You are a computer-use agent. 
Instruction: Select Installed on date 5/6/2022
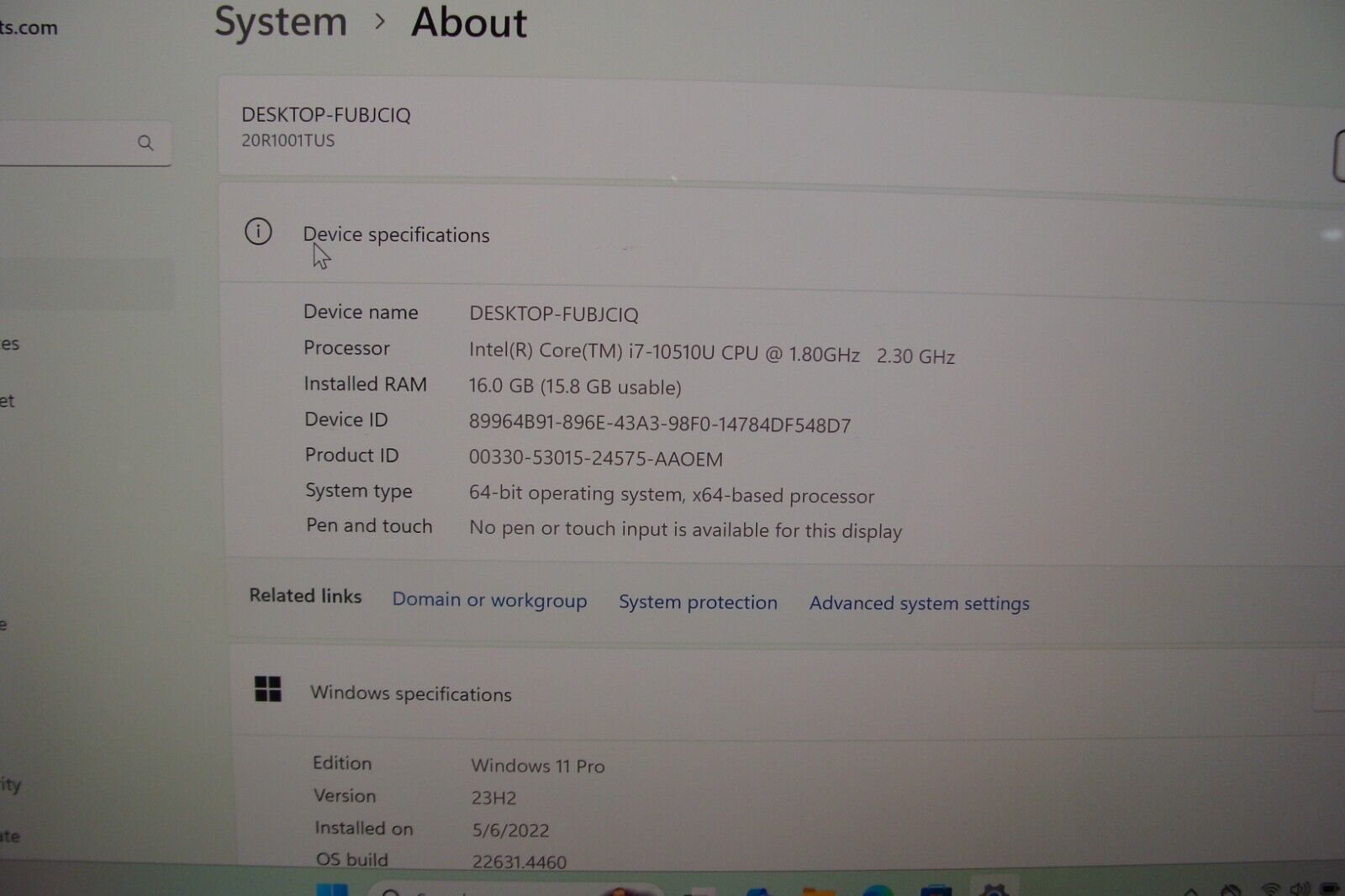click(510, 830)
